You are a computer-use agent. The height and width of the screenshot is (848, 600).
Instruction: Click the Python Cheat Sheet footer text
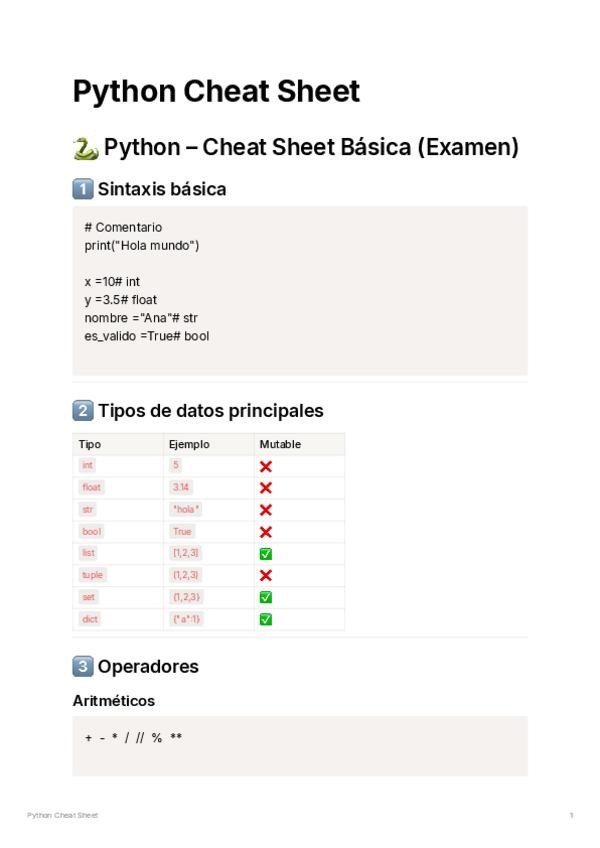(62, 816)
